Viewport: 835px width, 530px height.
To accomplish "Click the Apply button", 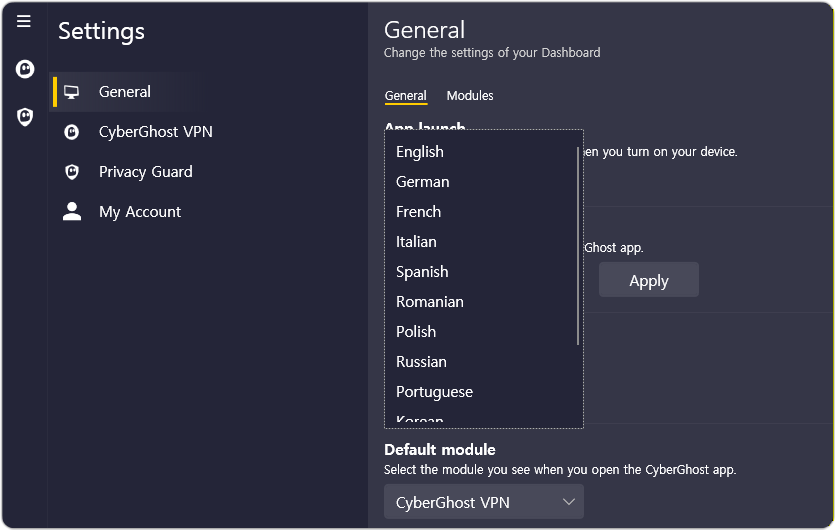I will pos(649,280).
